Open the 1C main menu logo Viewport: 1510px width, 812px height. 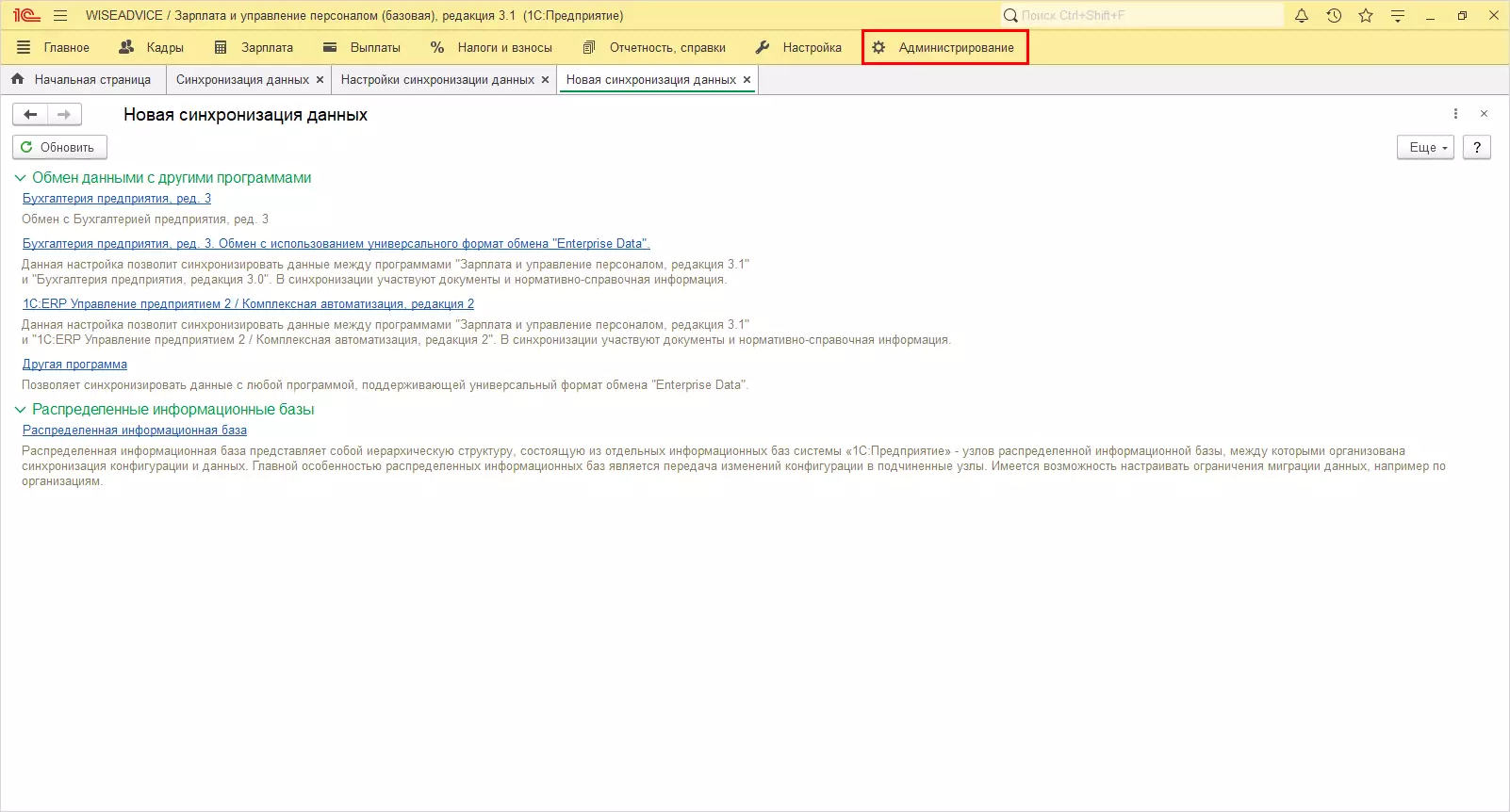click(x=26, y=15)
